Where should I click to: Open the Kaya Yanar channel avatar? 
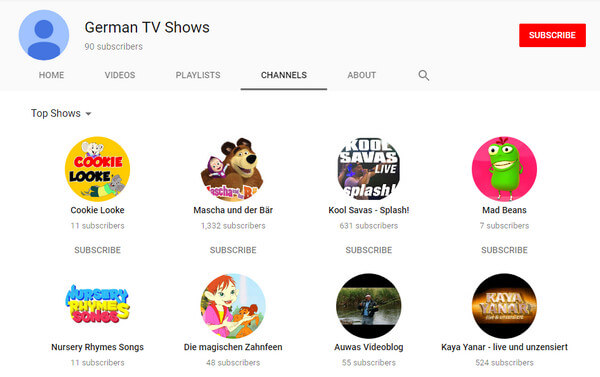tap(504, 306)
